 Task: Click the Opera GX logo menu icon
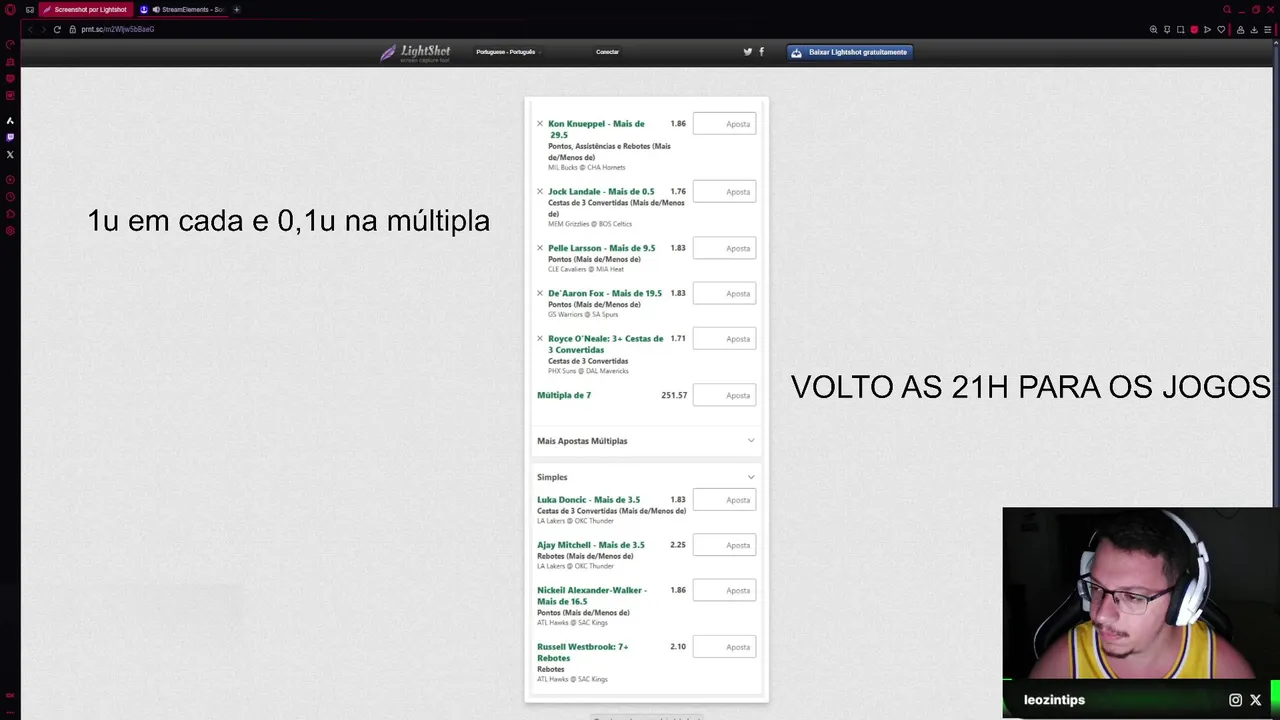tap(10, 10)
